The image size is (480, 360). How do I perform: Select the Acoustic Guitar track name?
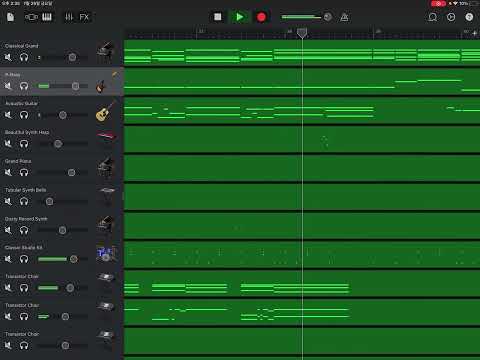point(21,103)
